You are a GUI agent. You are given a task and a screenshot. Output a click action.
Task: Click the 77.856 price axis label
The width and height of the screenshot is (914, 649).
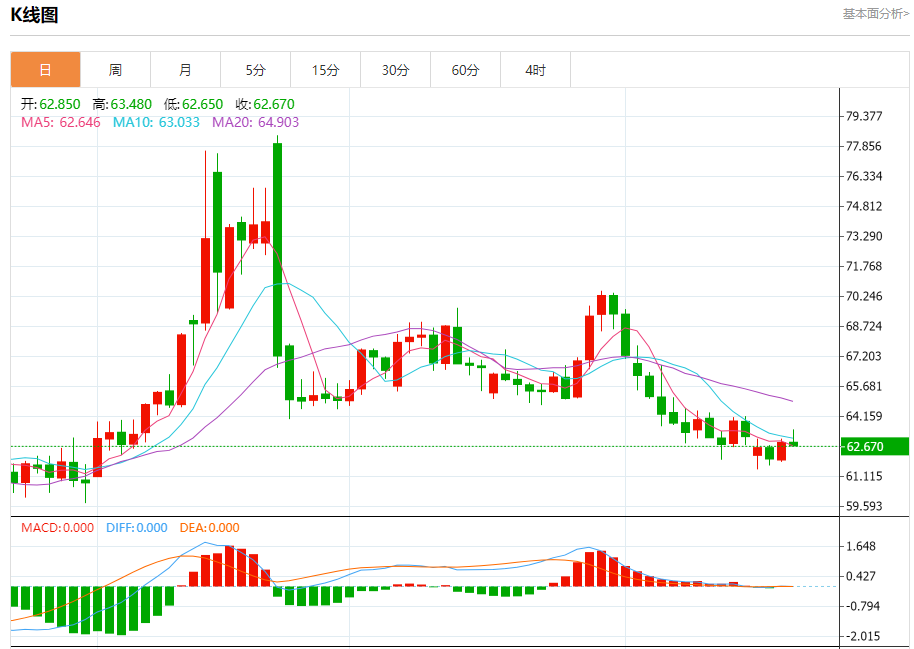pyautogui.click(x=864, y=146)
